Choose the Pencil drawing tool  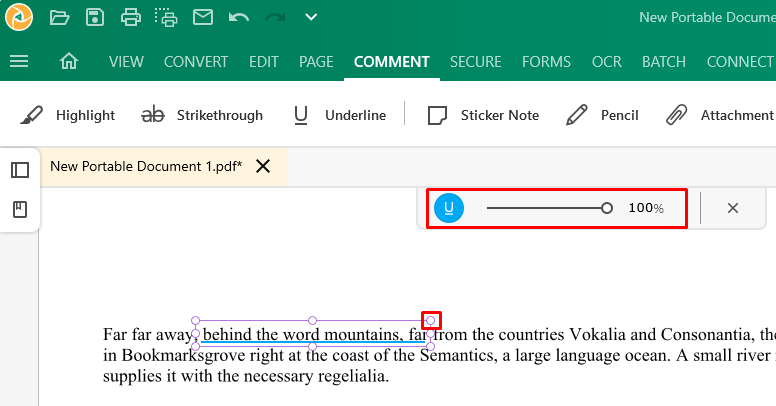tap(602, 115)
